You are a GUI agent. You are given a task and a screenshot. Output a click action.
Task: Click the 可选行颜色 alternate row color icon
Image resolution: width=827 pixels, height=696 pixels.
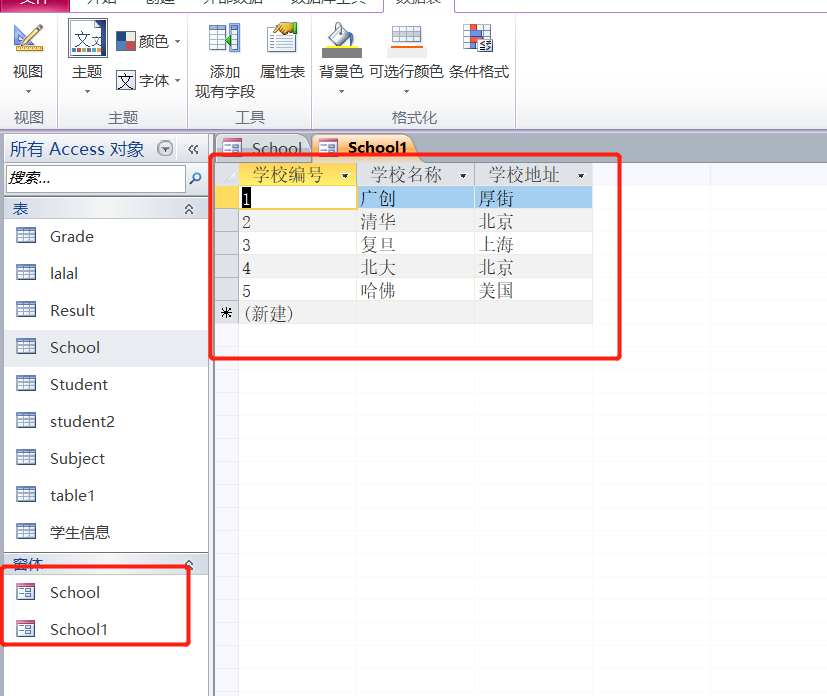(x=406, y=39)
